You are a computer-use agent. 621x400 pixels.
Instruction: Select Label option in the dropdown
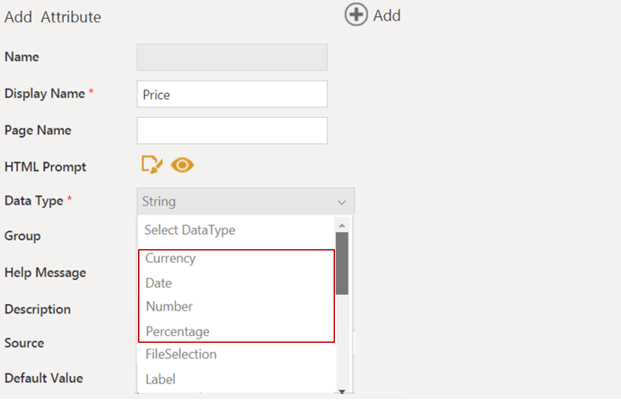point(160,379)
